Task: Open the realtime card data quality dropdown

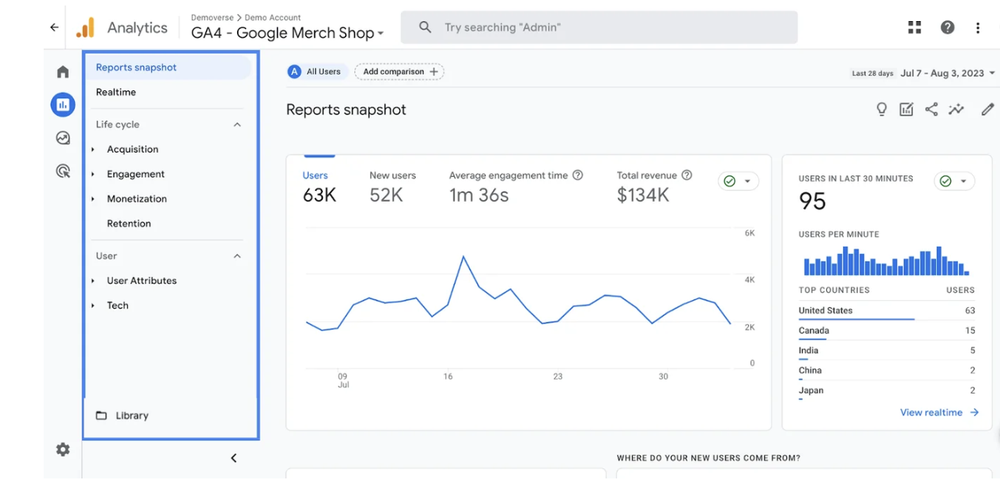Action: coord(954,181)
